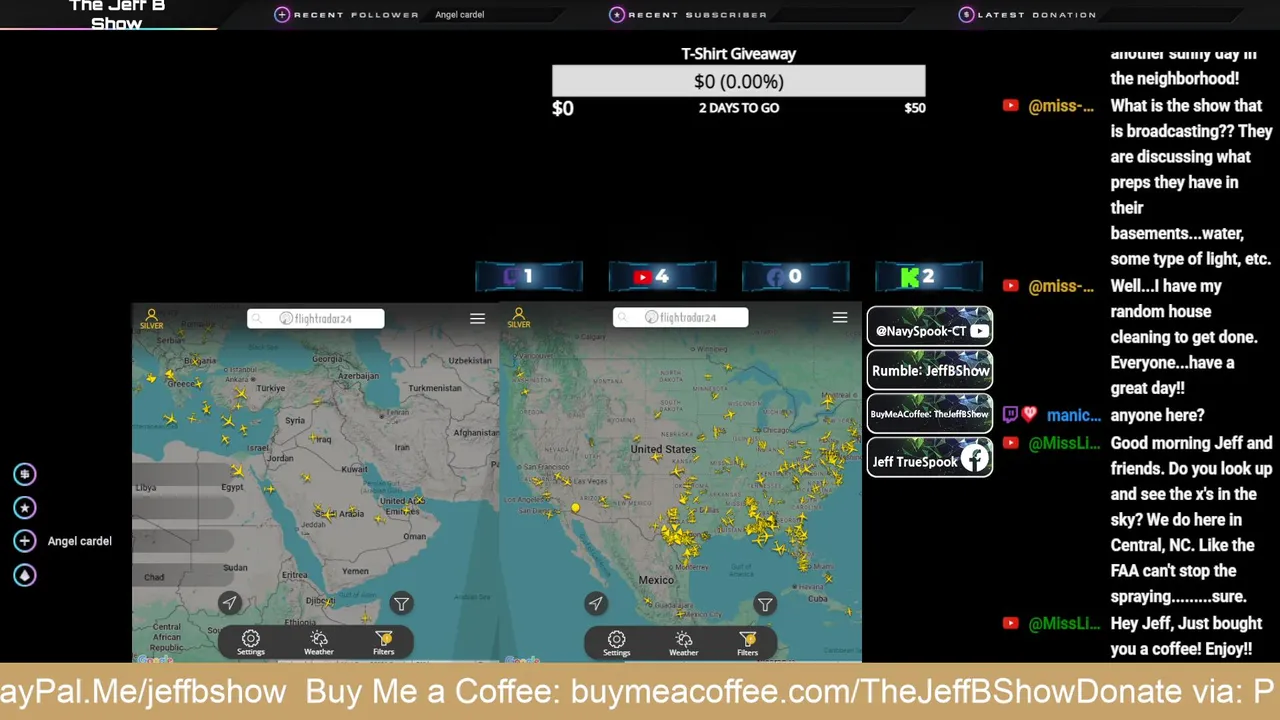The height and width of the screenshot is (720, 1280).
Task: Click 'Angel cardel' next to Recent Follower
Action: [x=459, y=15]
